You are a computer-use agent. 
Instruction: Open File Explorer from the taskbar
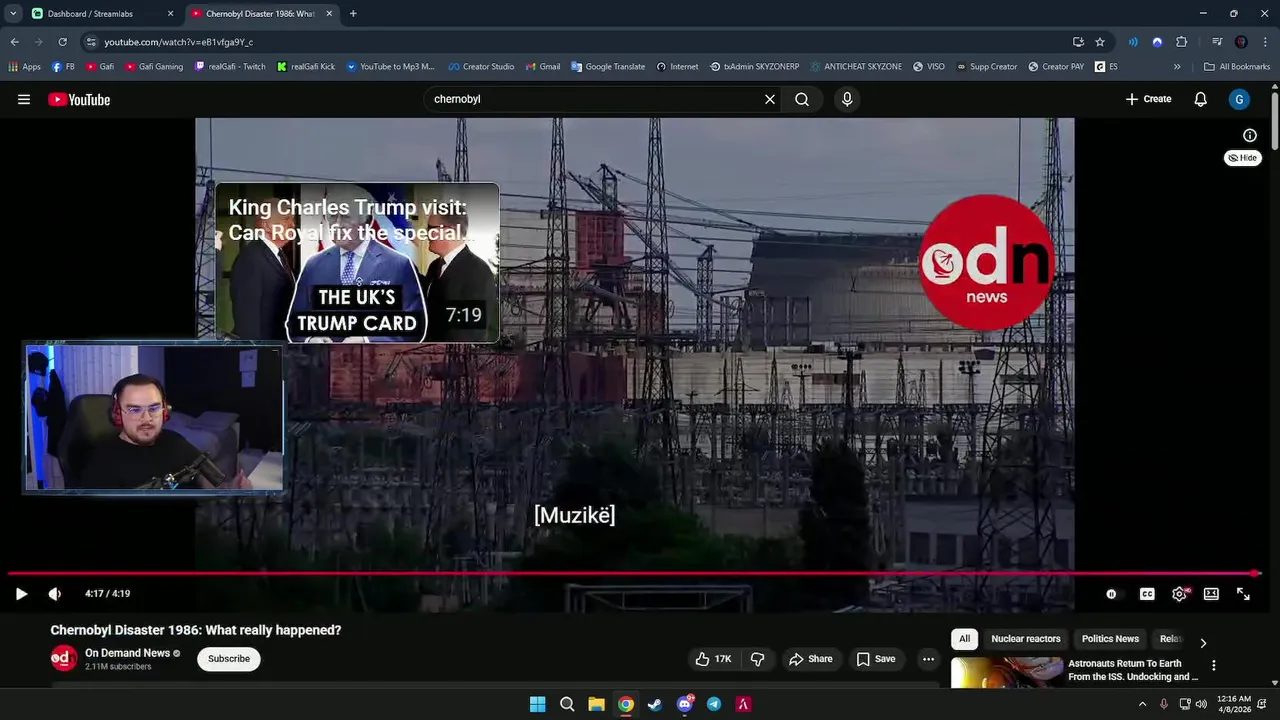(596, 704)
